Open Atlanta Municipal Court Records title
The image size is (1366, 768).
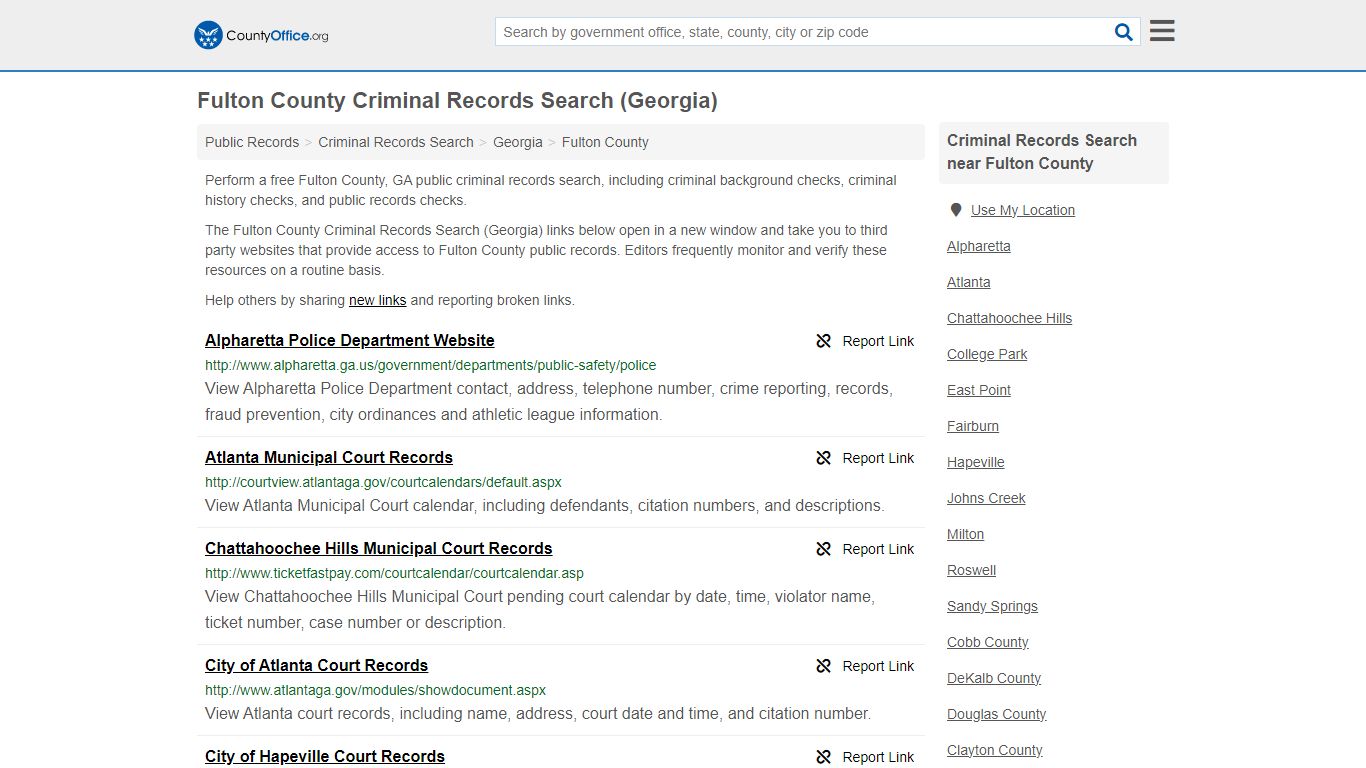point(329,457)
